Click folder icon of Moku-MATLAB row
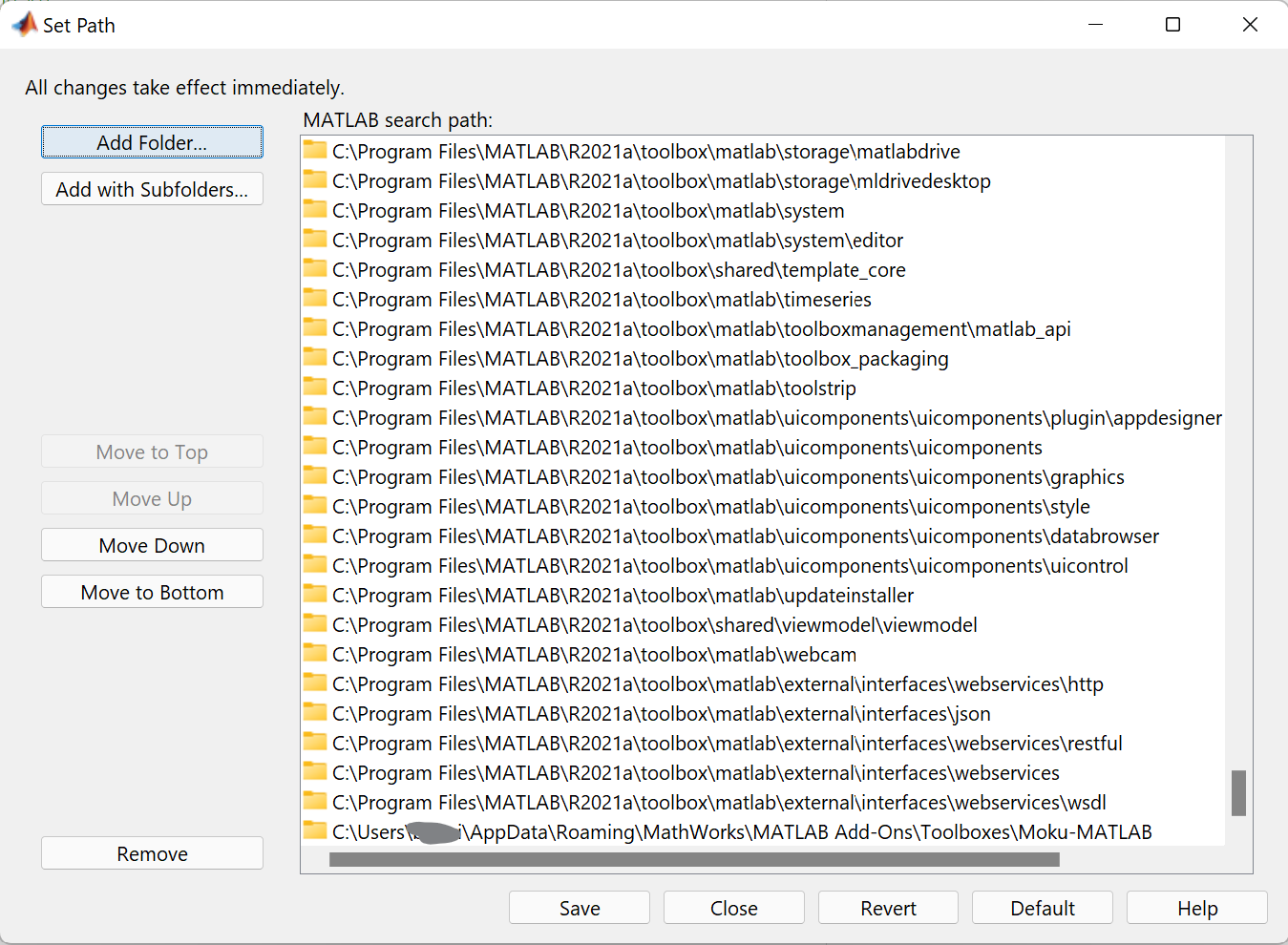 [315, 830]
